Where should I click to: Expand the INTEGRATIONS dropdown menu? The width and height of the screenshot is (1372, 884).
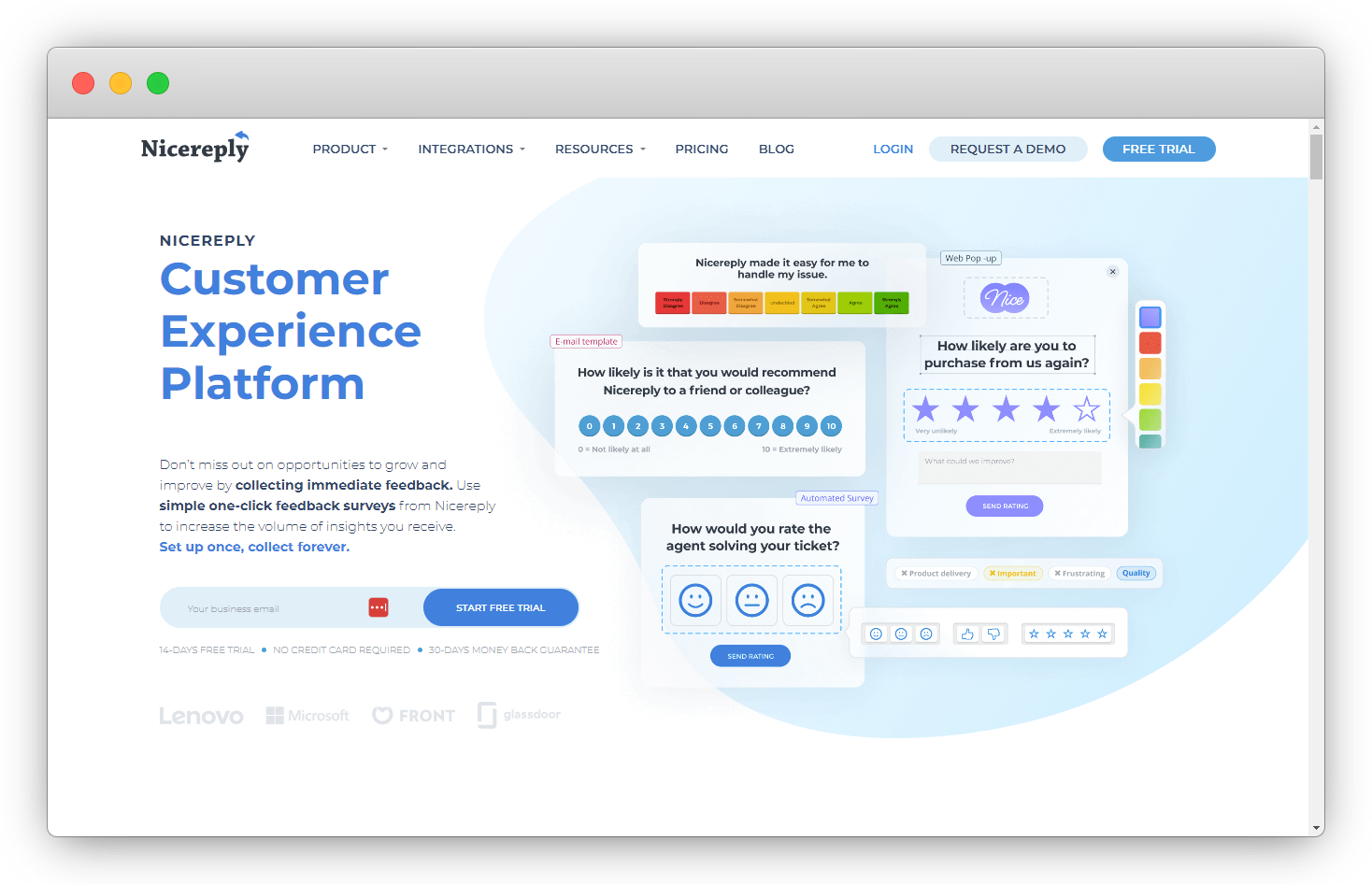[x=472, y=149]
